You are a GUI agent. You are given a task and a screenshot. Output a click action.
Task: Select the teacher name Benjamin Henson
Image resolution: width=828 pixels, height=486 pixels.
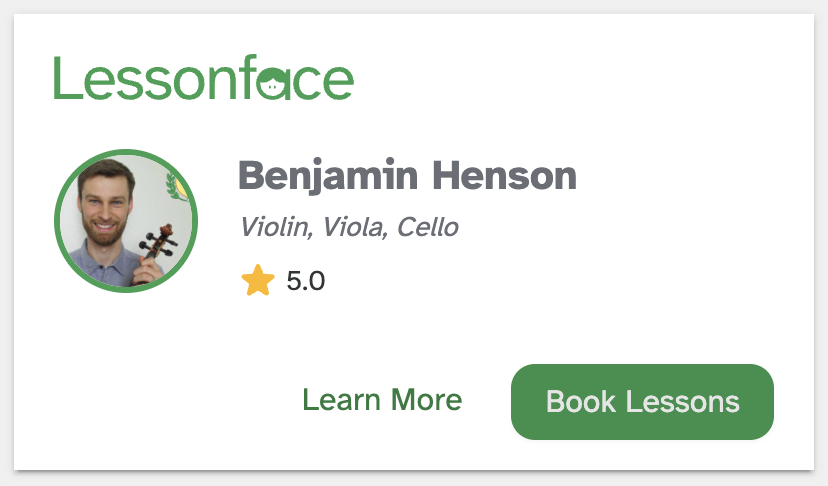[407, 176]
